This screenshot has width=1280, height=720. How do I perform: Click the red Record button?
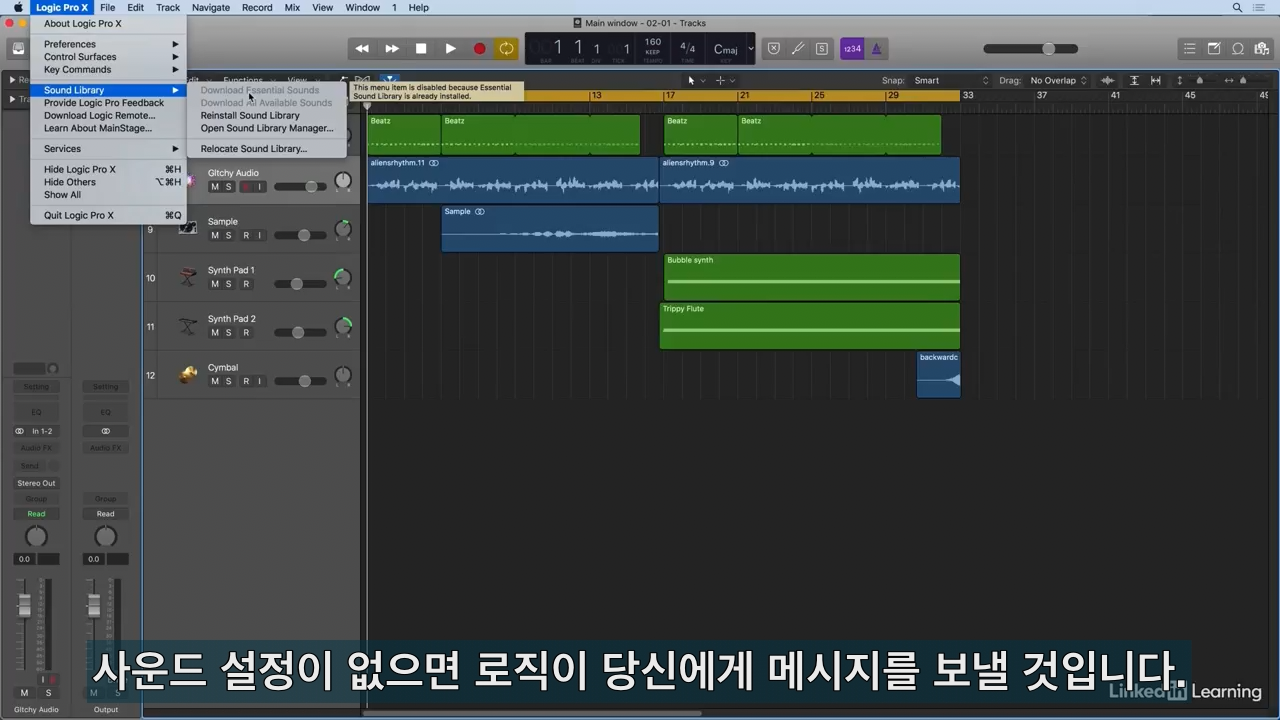[479, 48]
